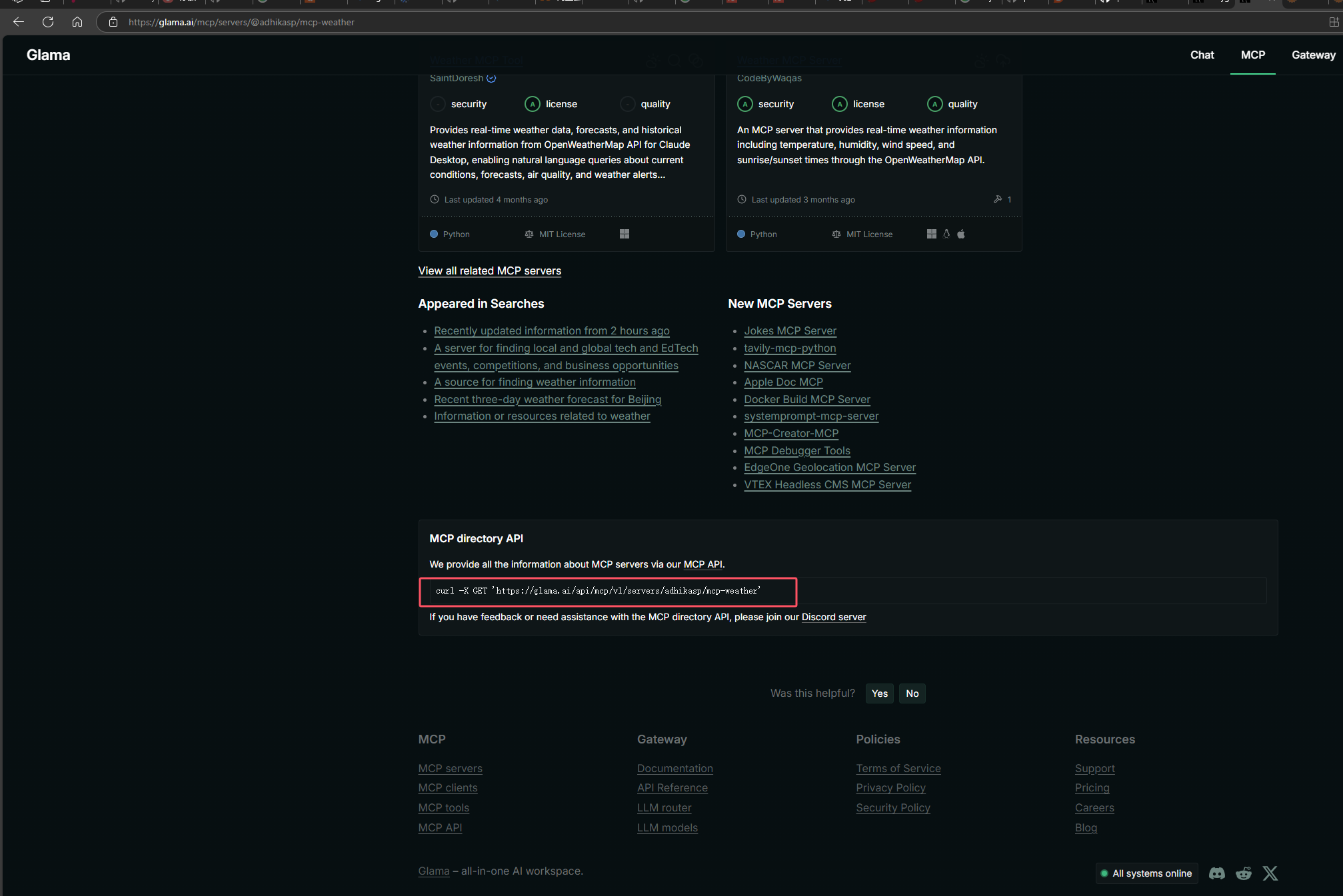
Task: Click the security grade A badge for CodeByWaqas
Action: pyautogui.click(x=745, y=104)
